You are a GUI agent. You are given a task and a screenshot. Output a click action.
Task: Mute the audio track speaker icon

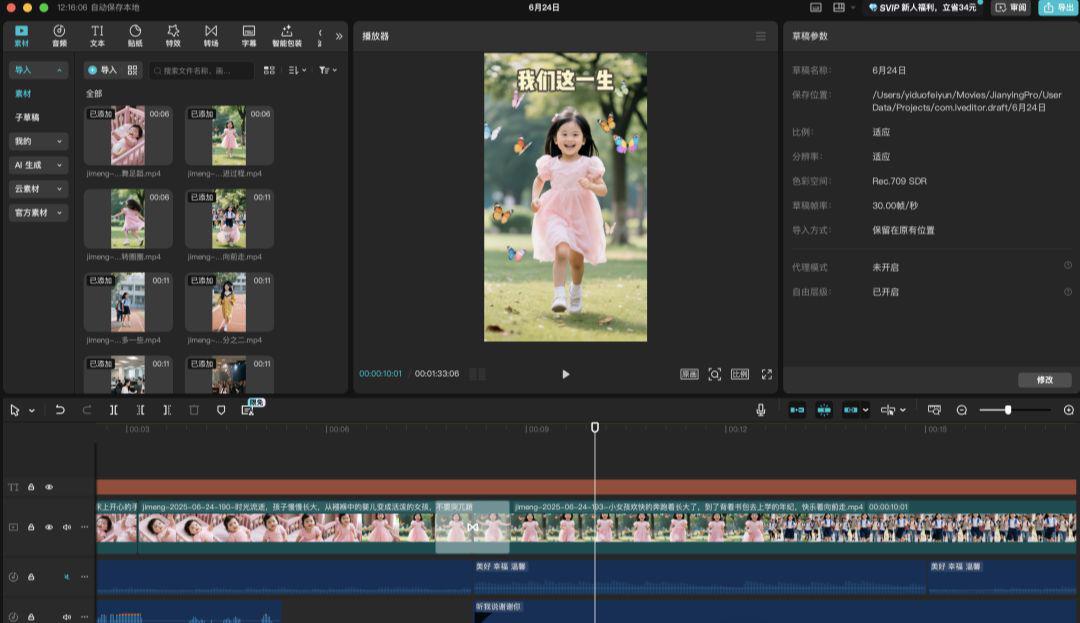(66, 576)
